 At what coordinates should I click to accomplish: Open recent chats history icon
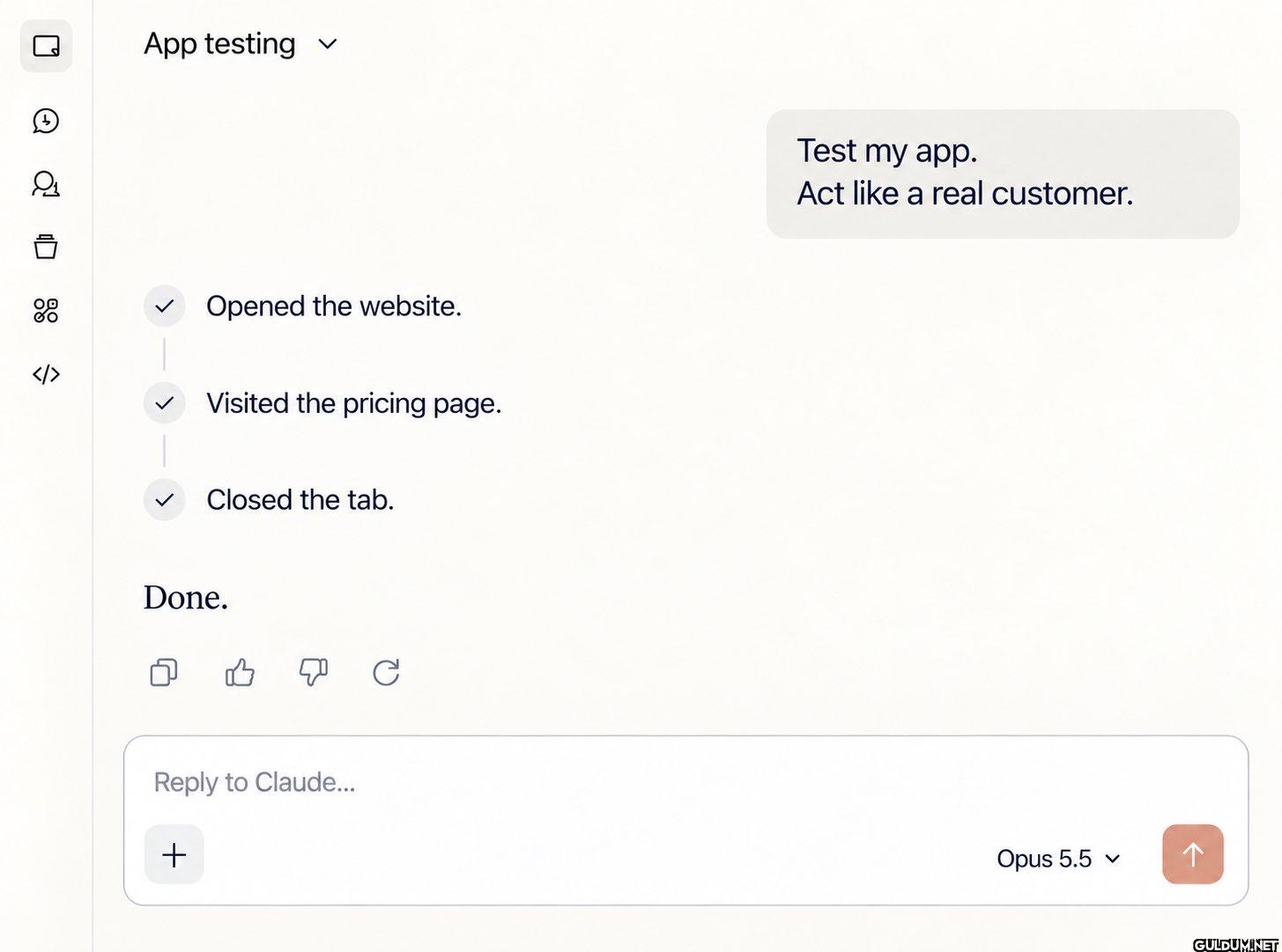[x=46, y=121]
